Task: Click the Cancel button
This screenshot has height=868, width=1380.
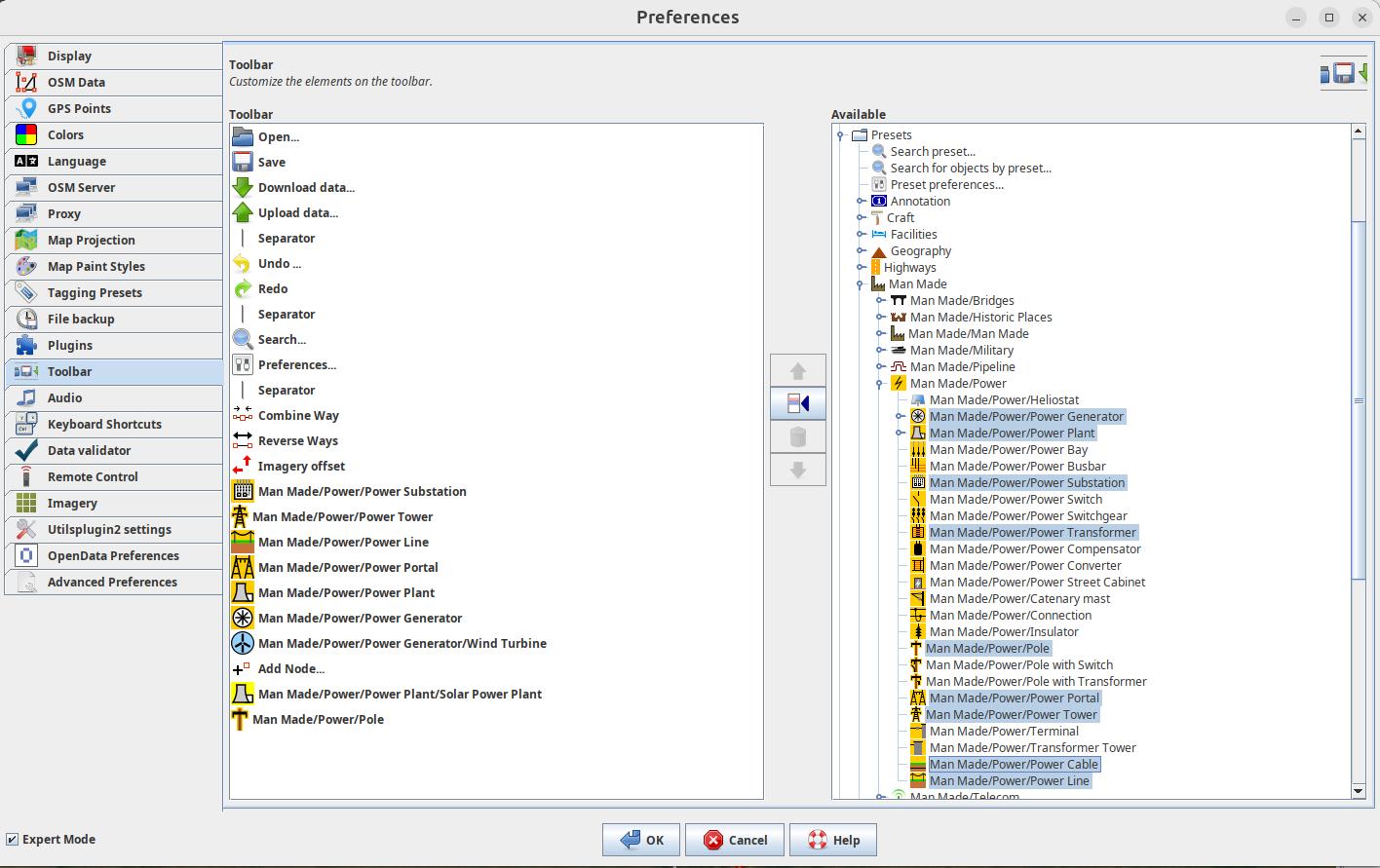Action: pos(734,840)
